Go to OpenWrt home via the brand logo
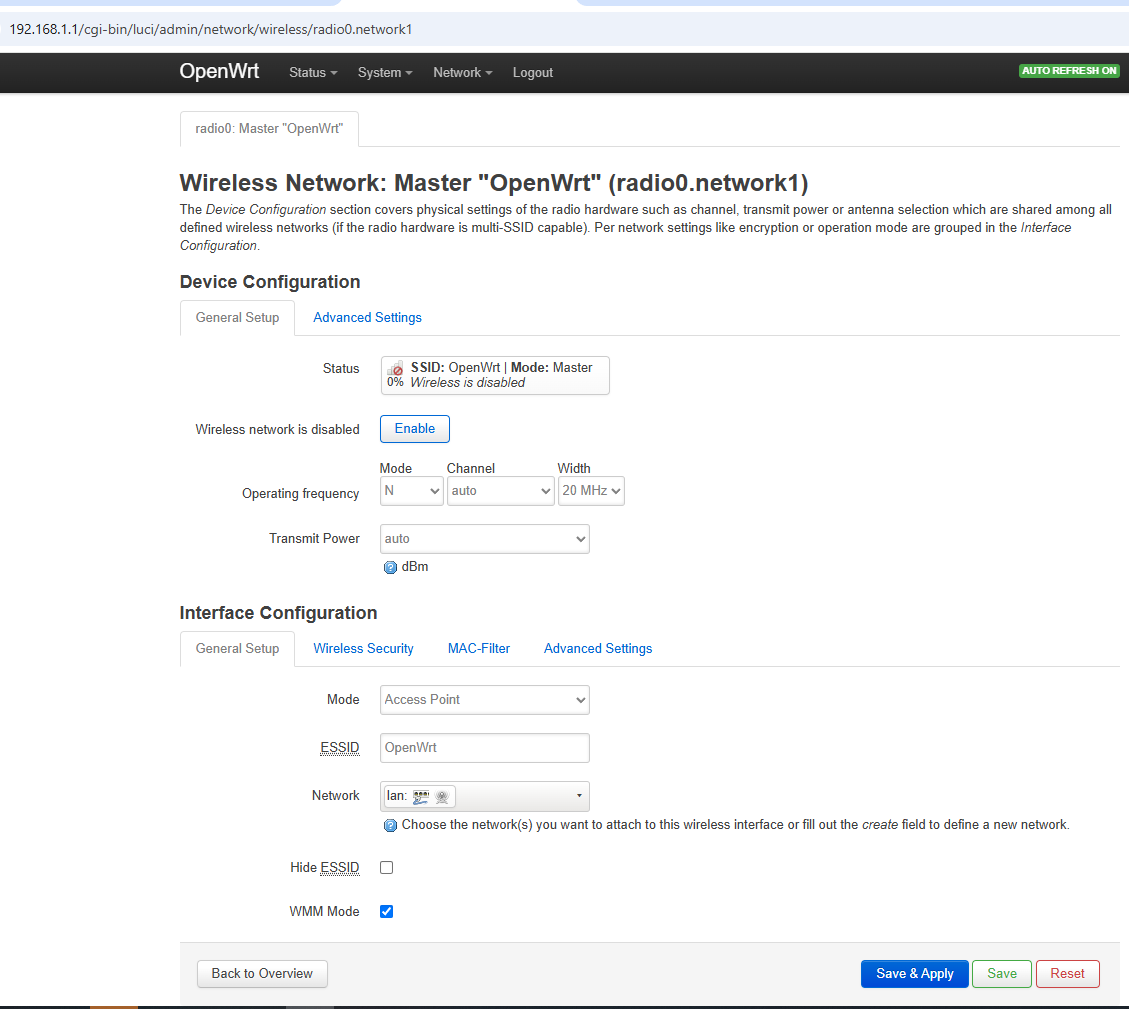This screenshot has height=1009, width=1129. (220, 71)
